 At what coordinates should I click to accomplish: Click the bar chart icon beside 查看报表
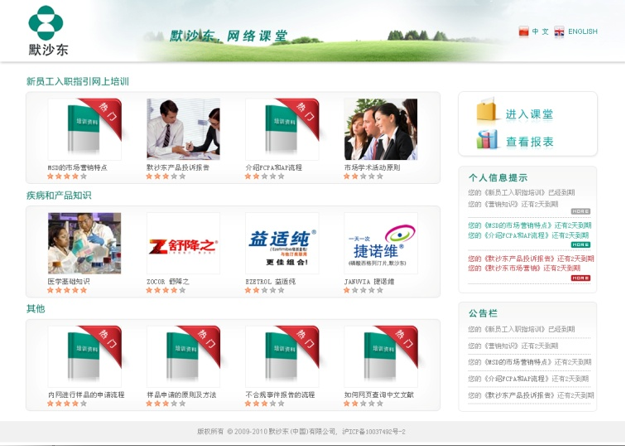[x=487, y=140]
